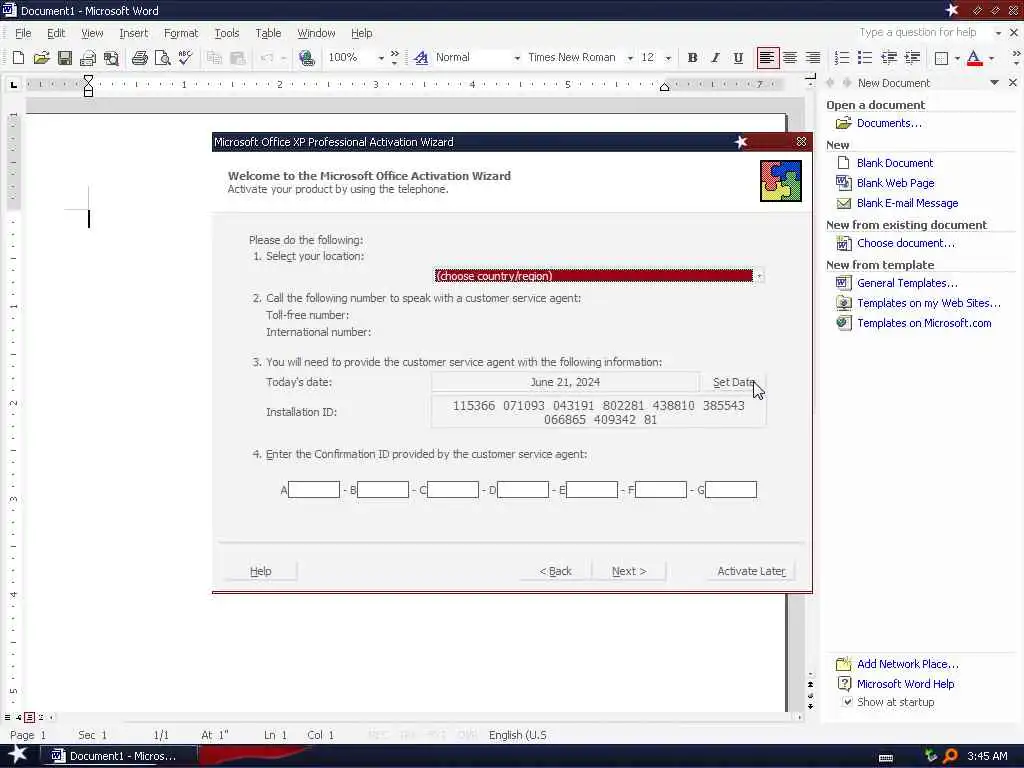1024x768 pixels.
Task: Click the Back button in wizard
Action: pos(555,571)
